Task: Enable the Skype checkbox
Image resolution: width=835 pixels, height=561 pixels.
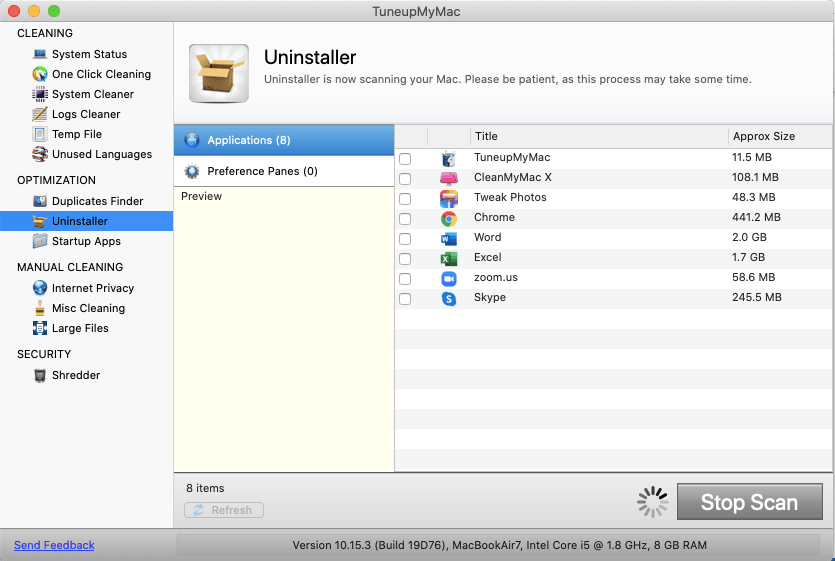Action: 405,299
